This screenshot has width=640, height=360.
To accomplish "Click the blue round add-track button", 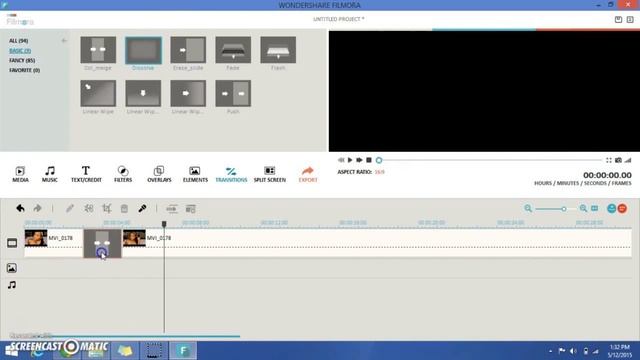I will pos(611,209).
